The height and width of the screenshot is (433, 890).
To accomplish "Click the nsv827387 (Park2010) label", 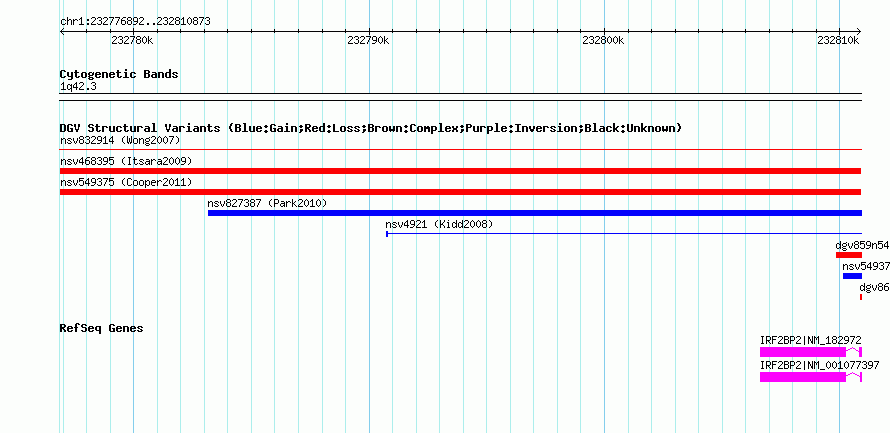I will tap(267, 203).
